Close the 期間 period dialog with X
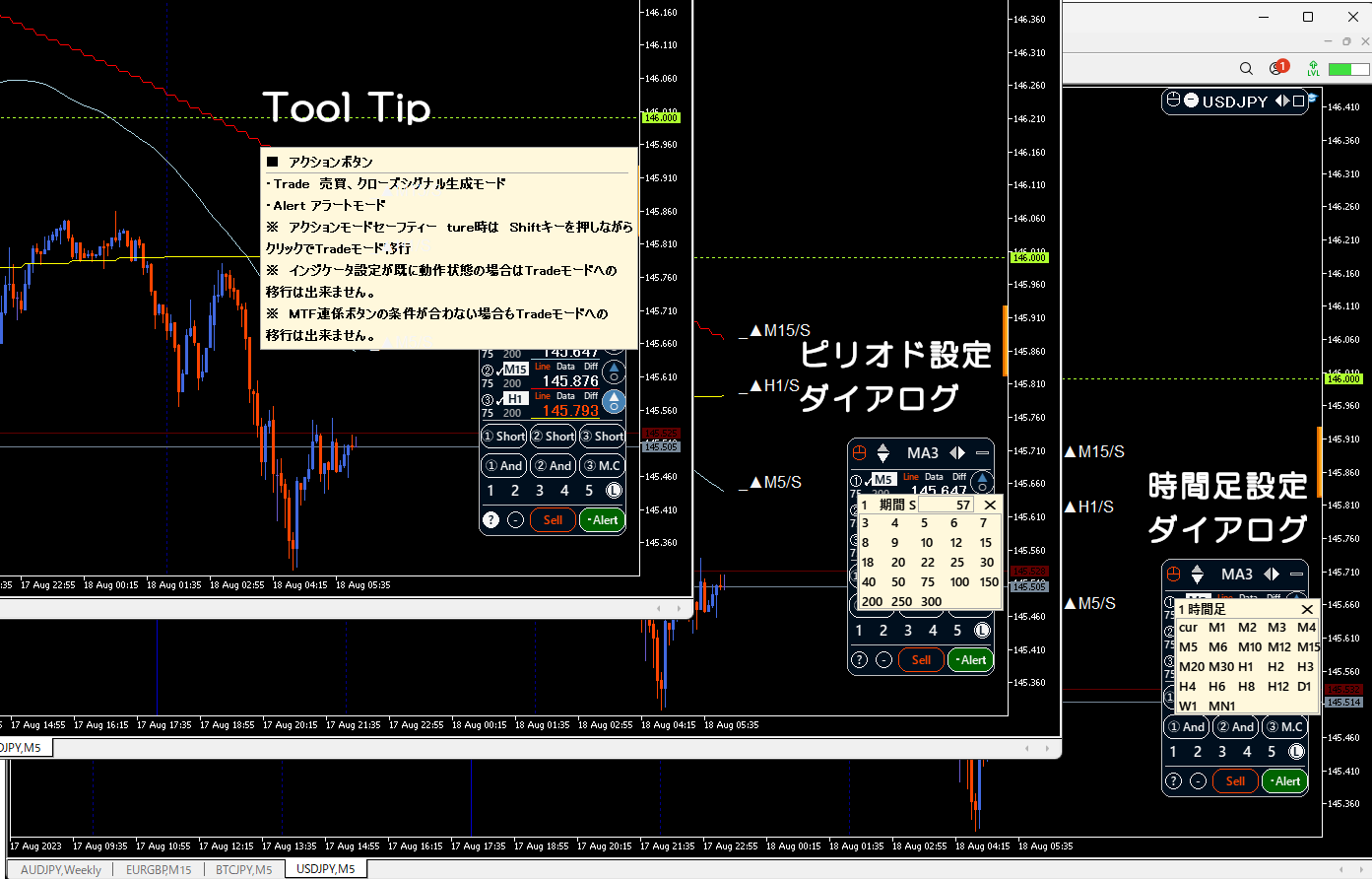This screenshot has height=879, width=1372. pos(991,505)
